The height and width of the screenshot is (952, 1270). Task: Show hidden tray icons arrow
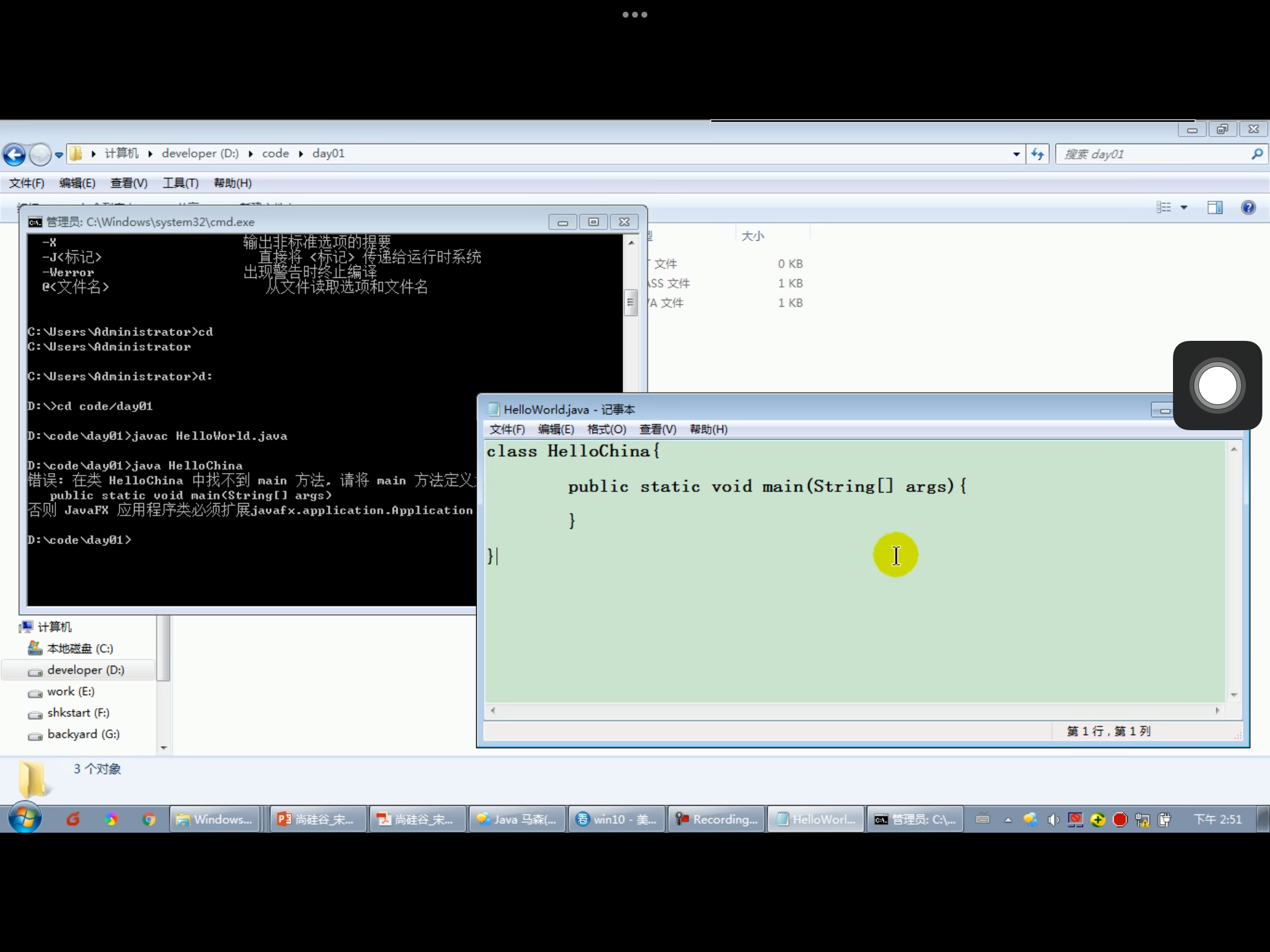[1008, 820]
